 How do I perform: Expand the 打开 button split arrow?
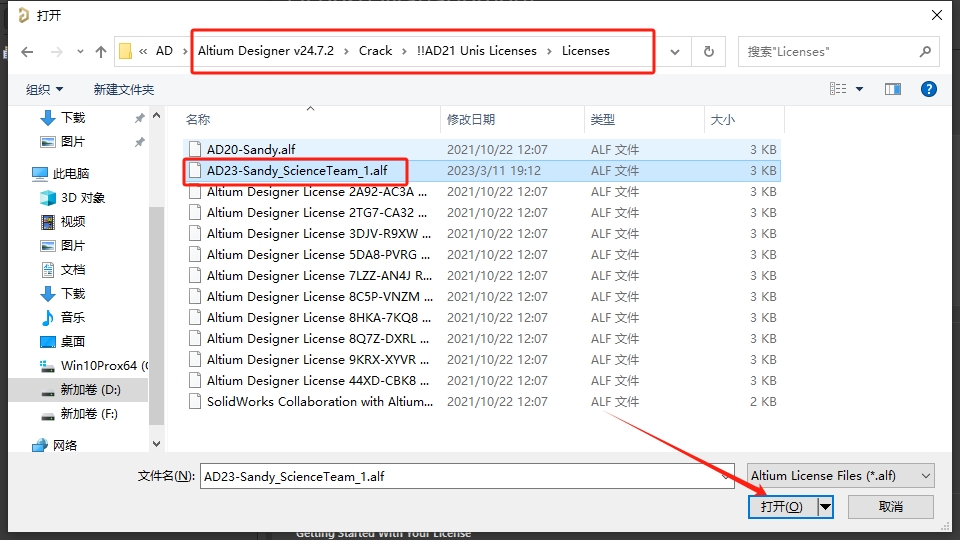tap(825, 507)
